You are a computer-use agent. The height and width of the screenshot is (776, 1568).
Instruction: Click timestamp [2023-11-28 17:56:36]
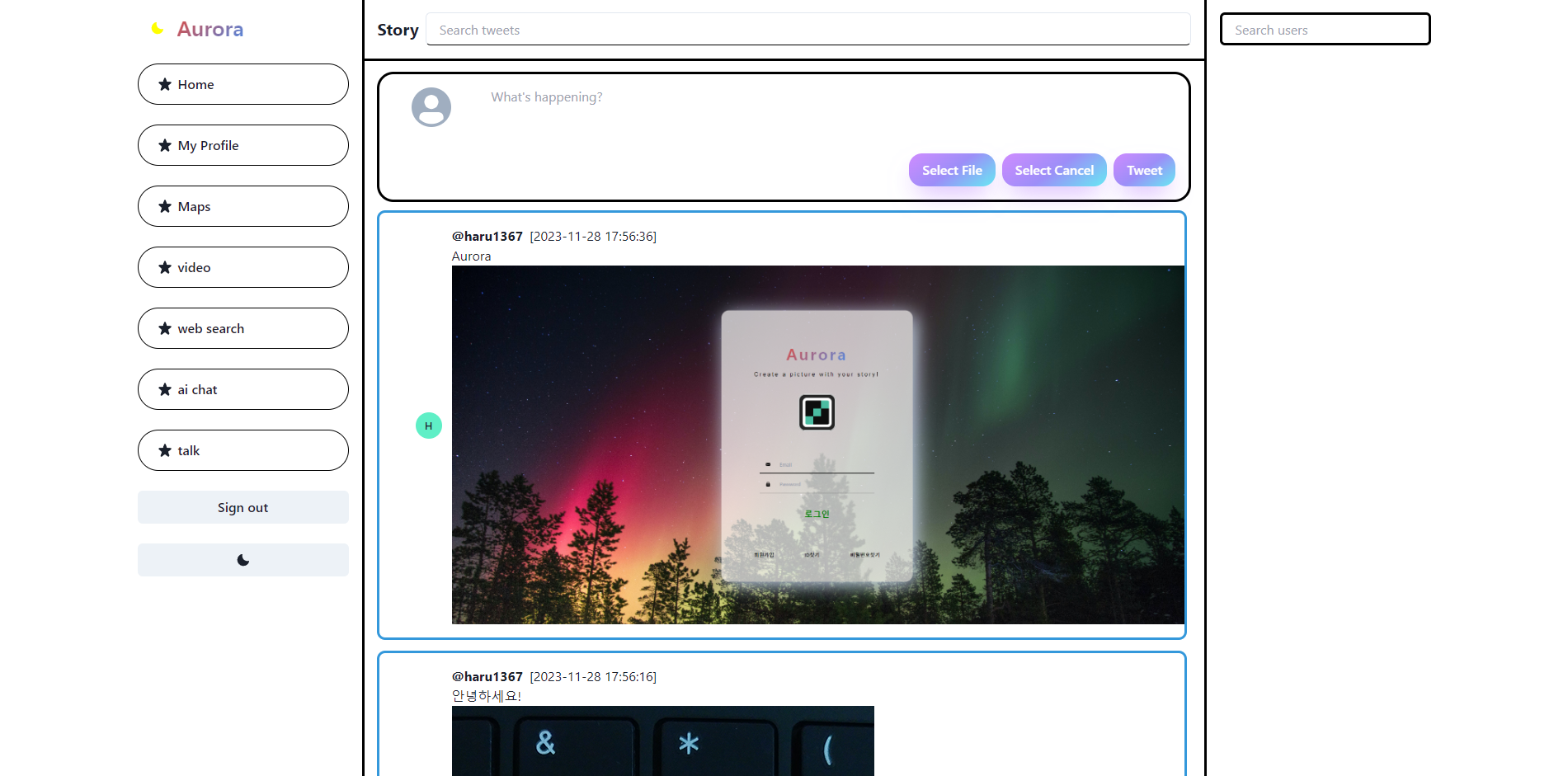tap(593, 236)
